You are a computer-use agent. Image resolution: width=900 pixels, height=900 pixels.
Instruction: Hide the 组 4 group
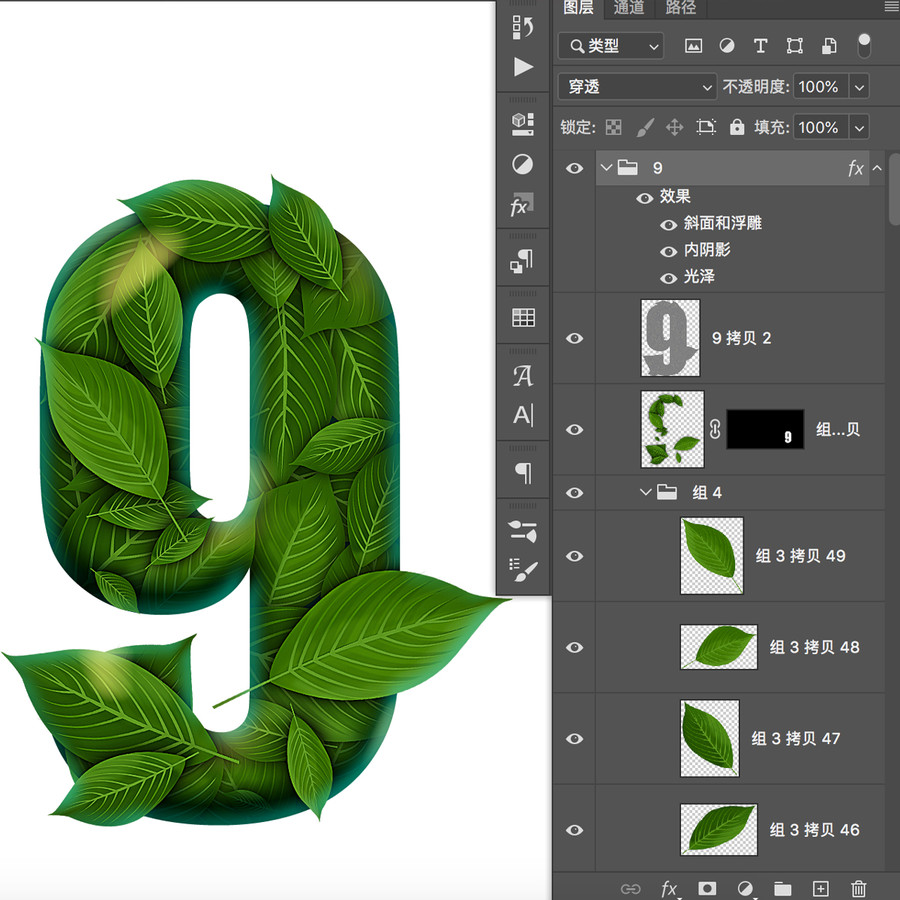(x=575, y=492)
